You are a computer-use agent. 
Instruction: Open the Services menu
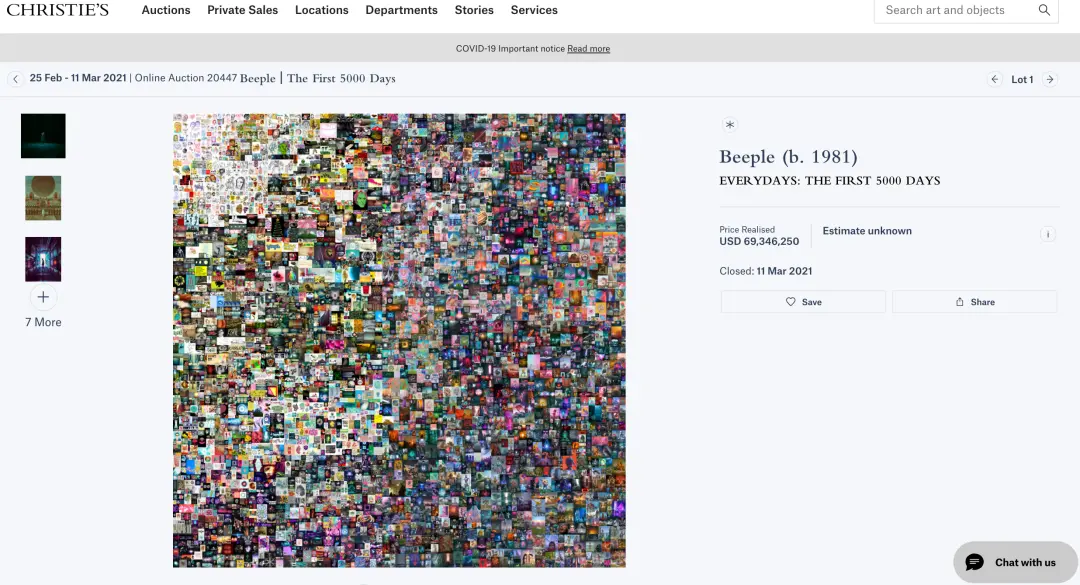coord(534,10)
